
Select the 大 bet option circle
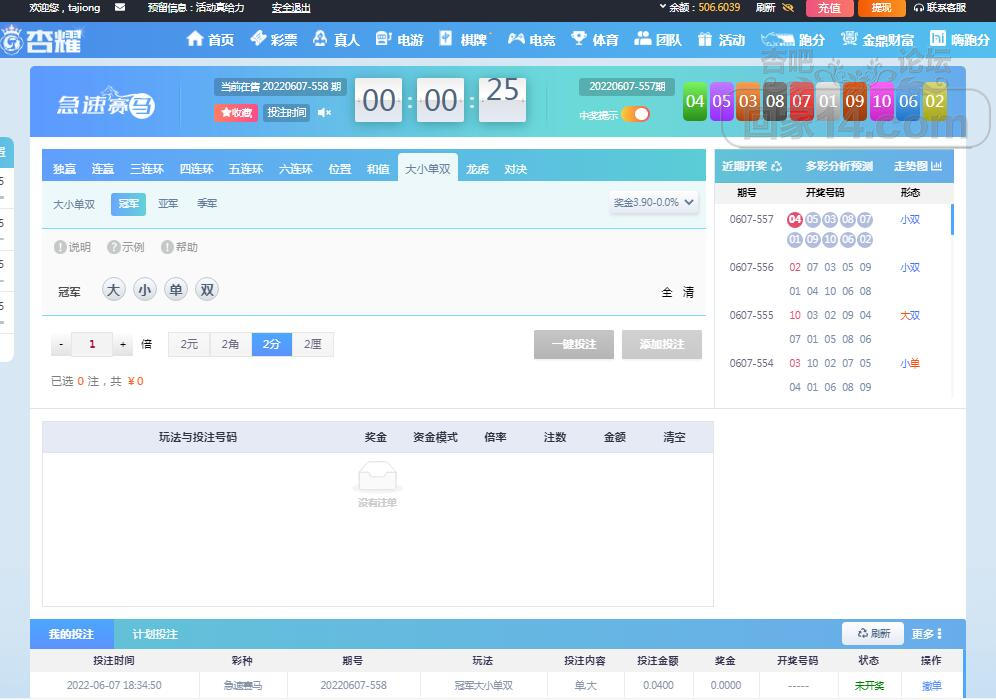pyautogui.click(x=114, y=290)
